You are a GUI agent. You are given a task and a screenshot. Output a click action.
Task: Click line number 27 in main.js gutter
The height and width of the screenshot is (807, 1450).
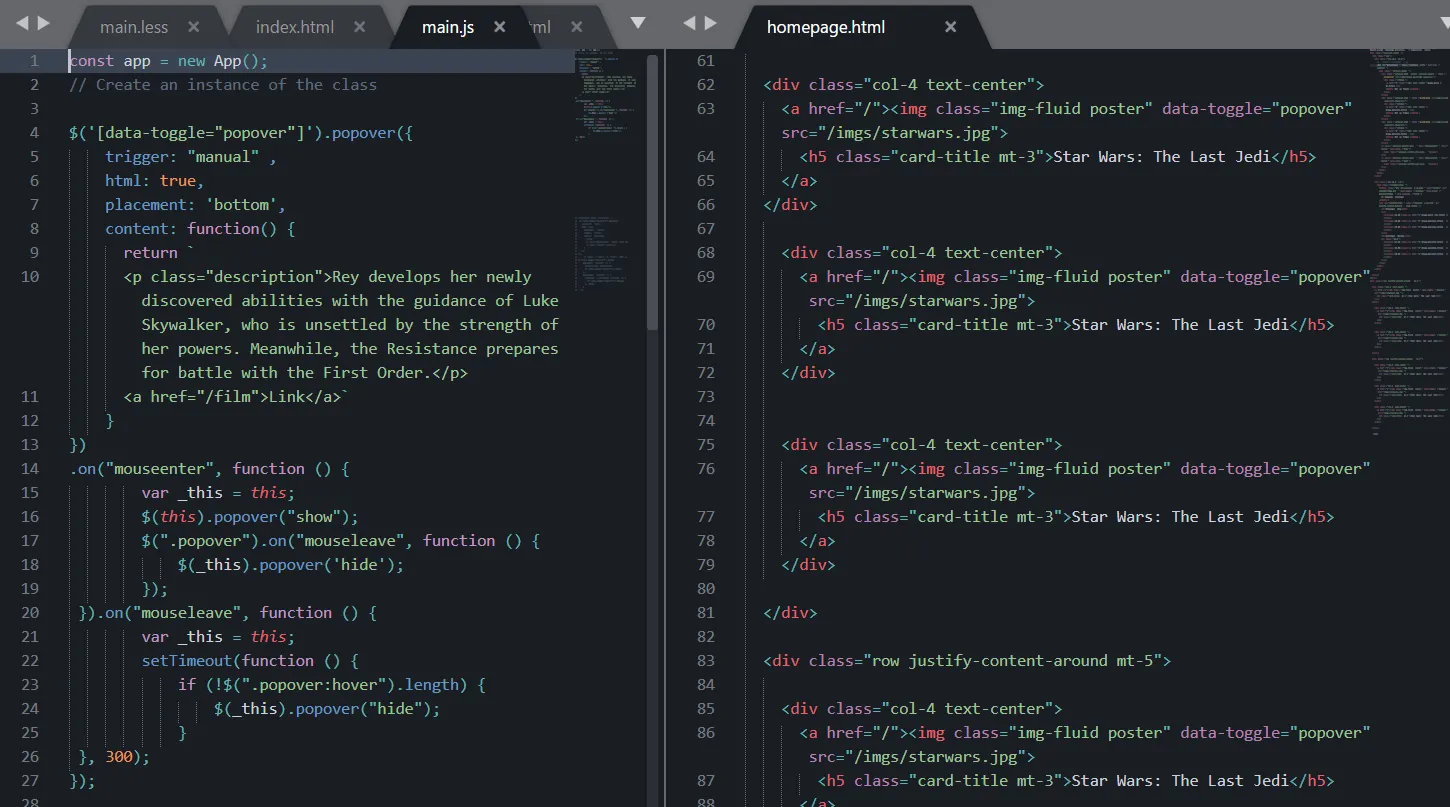(x=30, y=781)
